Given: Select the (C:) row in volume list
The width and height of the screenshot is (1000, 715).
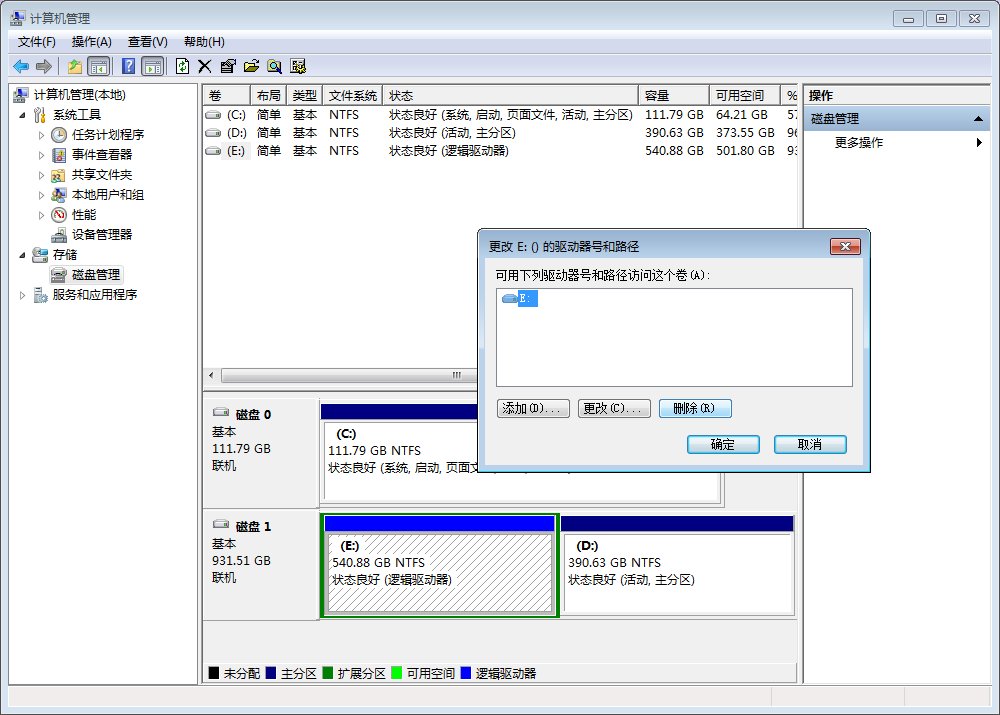Looking at the screenshot, I should click(x=499, y=115).
